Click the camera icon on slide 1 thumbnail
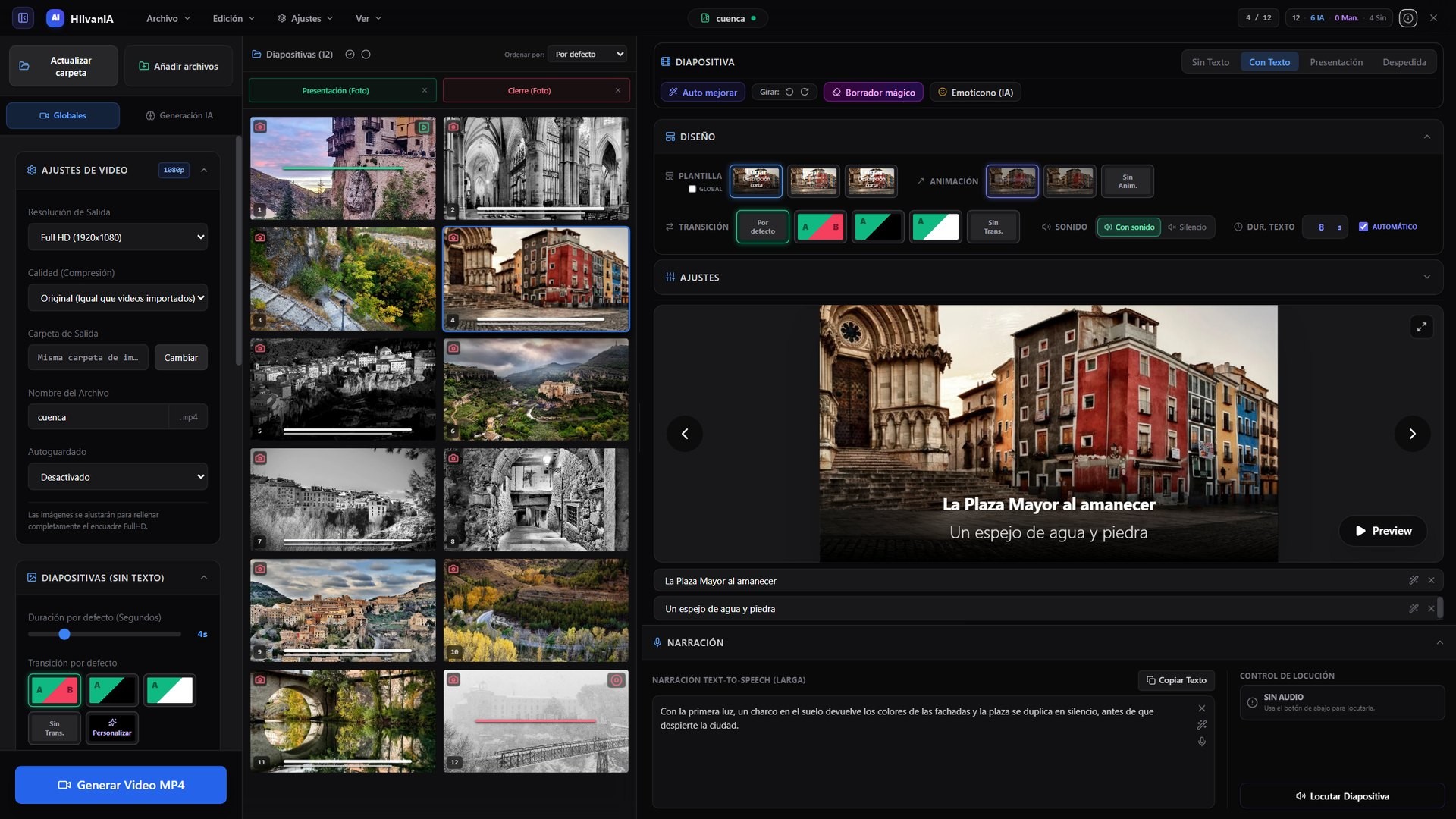The image size is (1456, 819). click(260, 127)
